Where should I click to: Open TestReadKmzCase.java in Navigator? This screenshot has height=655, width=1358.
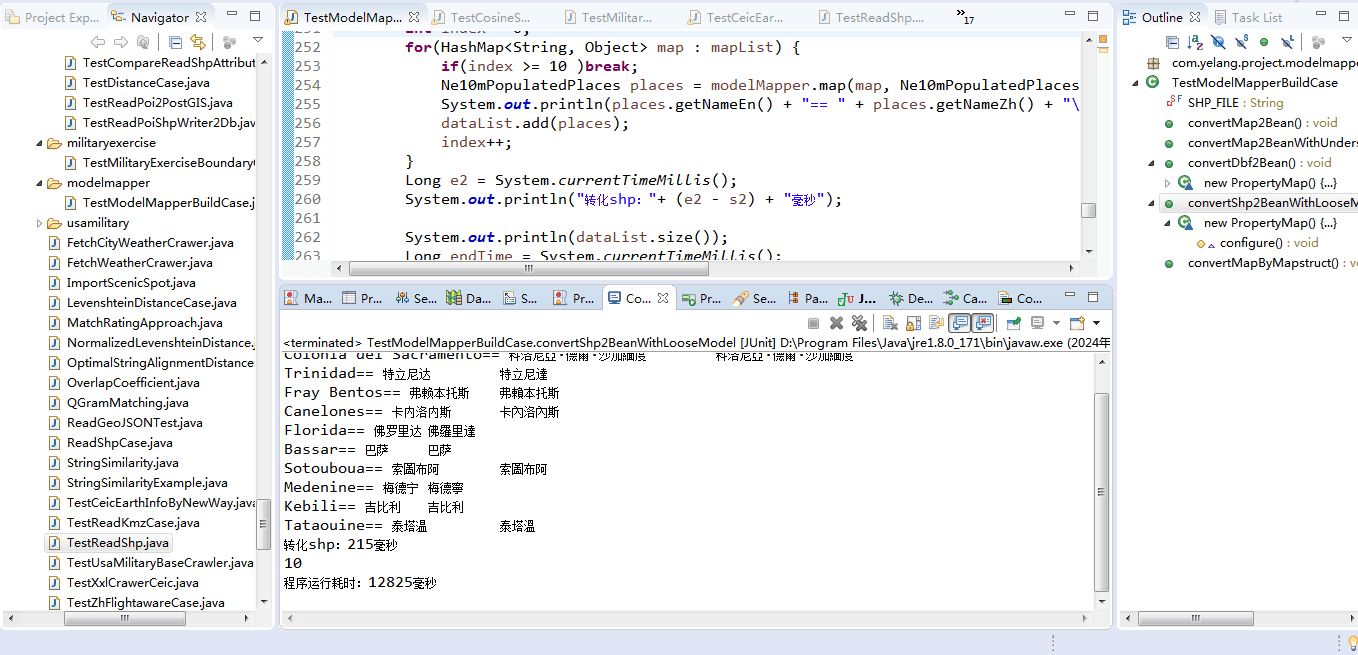[133, 523]
